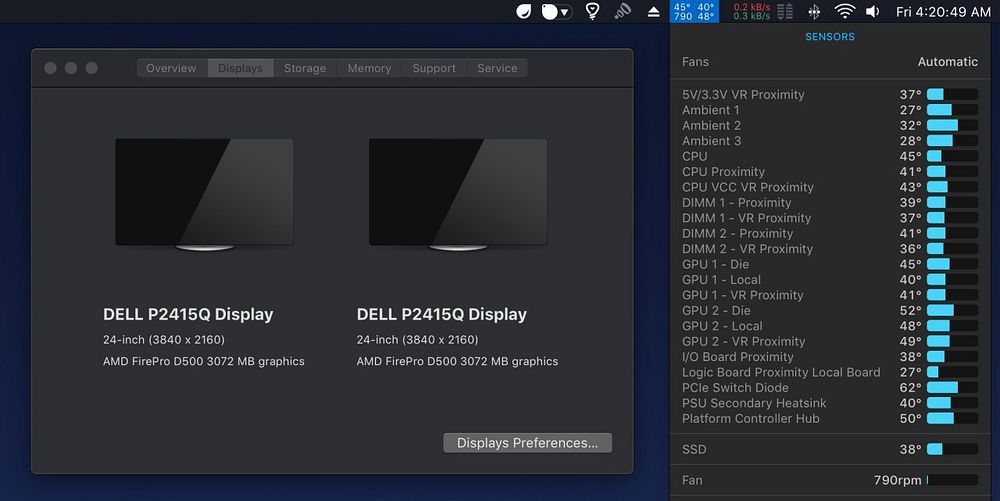Select the GPU 1 - Die row

(830, 264)
